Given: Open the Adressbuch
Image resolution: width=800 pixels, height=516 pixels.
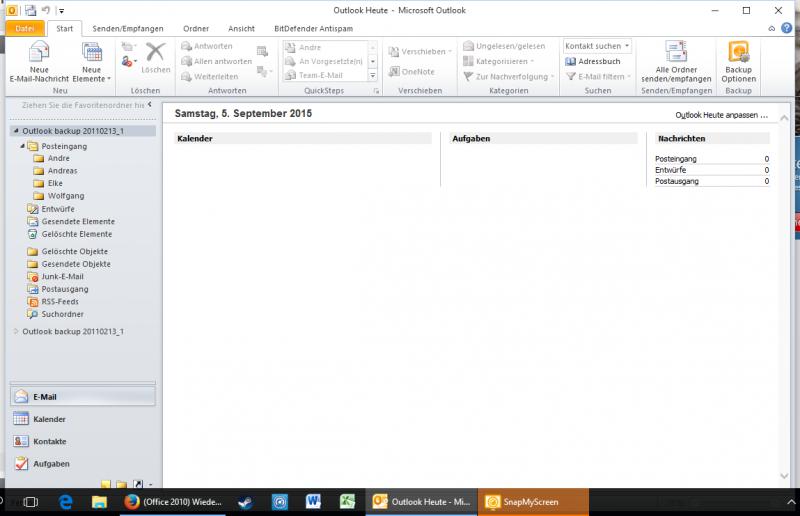Looking at the screenshot, I should tap(593, 61).
